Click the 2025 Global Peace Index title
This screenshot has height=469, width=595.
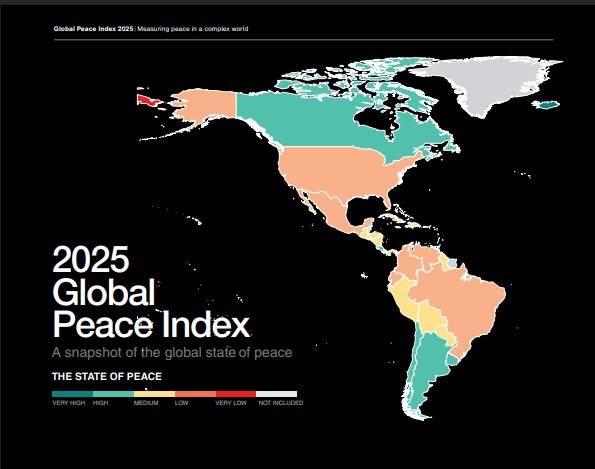coord(151,291)
